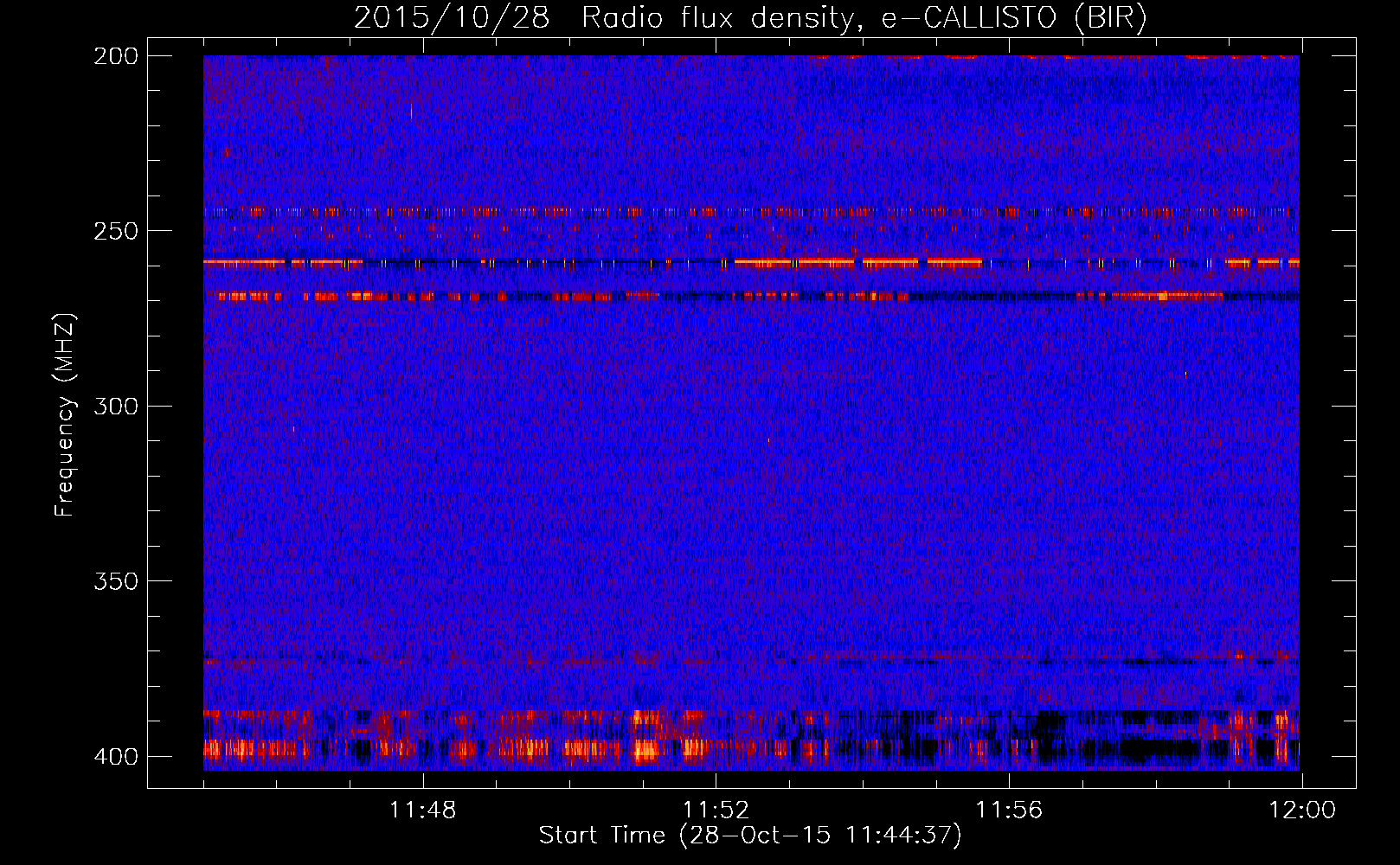Click the 12:00 time axis label
Image resolution: width=1400 pixels, height=865 pixels.
point(1302,811)
